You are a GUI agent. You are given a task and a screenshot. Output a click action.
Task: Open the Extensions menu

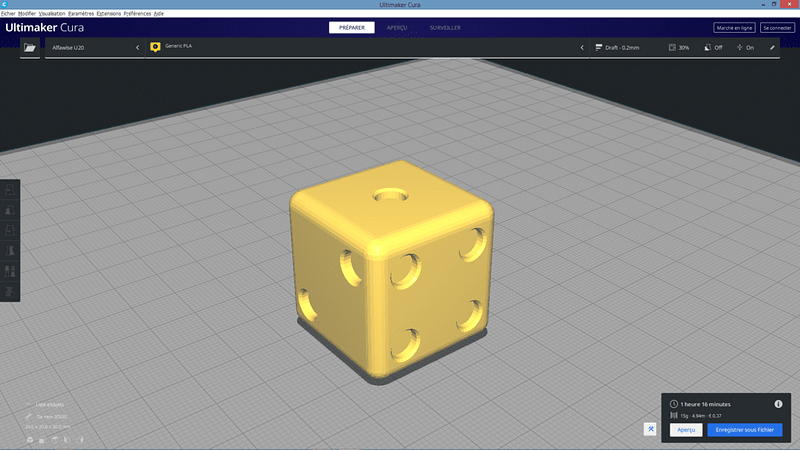click(109, 14)
